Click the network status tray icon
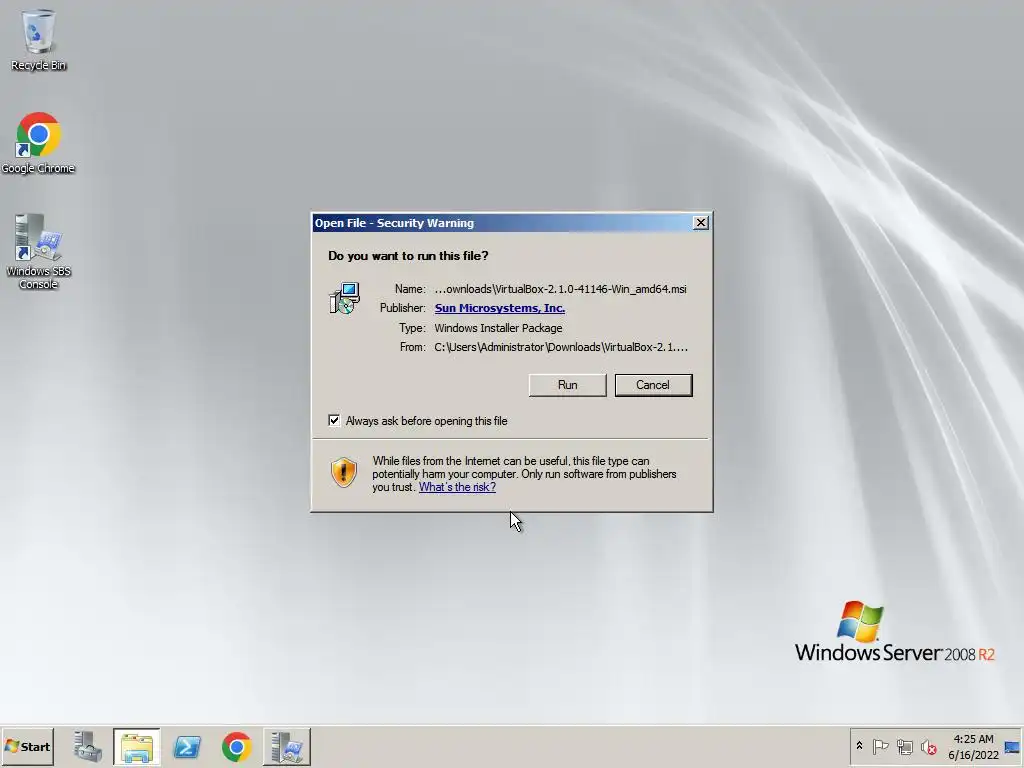 904,746
